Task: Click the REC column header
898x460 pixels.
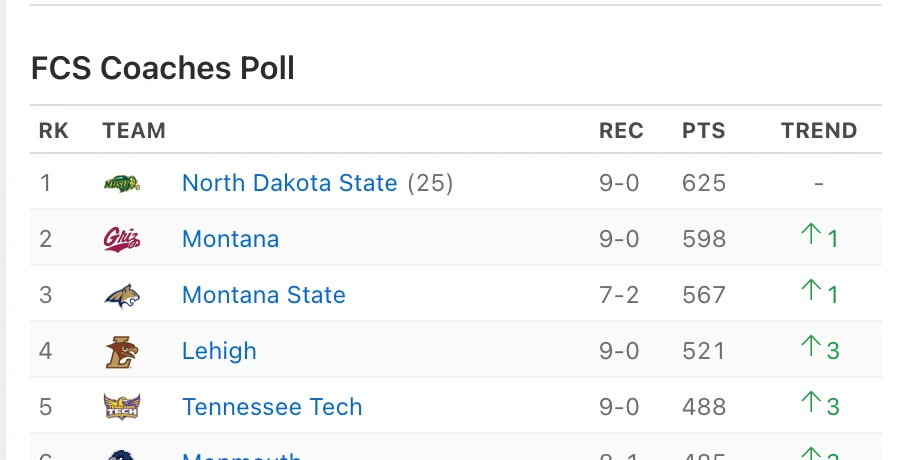Action: tap(621, 131)
